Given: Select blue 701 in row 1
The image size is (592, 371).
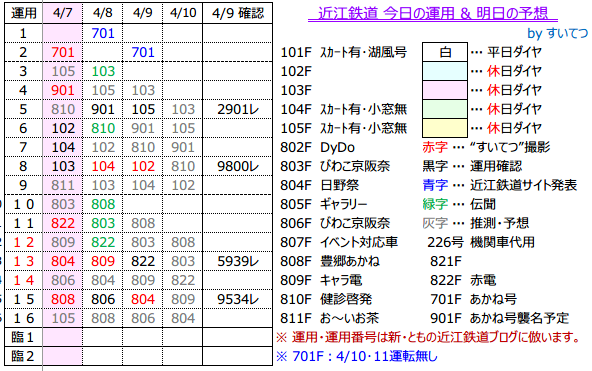Looking at the screenshot, I should [103, 33].
